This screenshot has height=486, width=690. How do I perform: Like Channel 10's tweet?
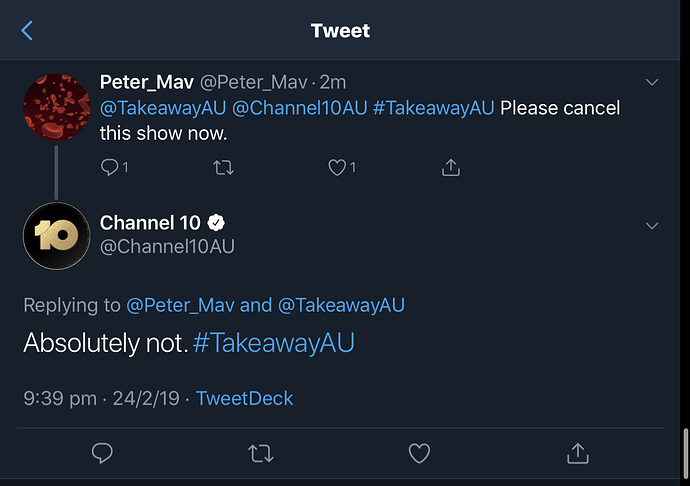pos(419,454)
